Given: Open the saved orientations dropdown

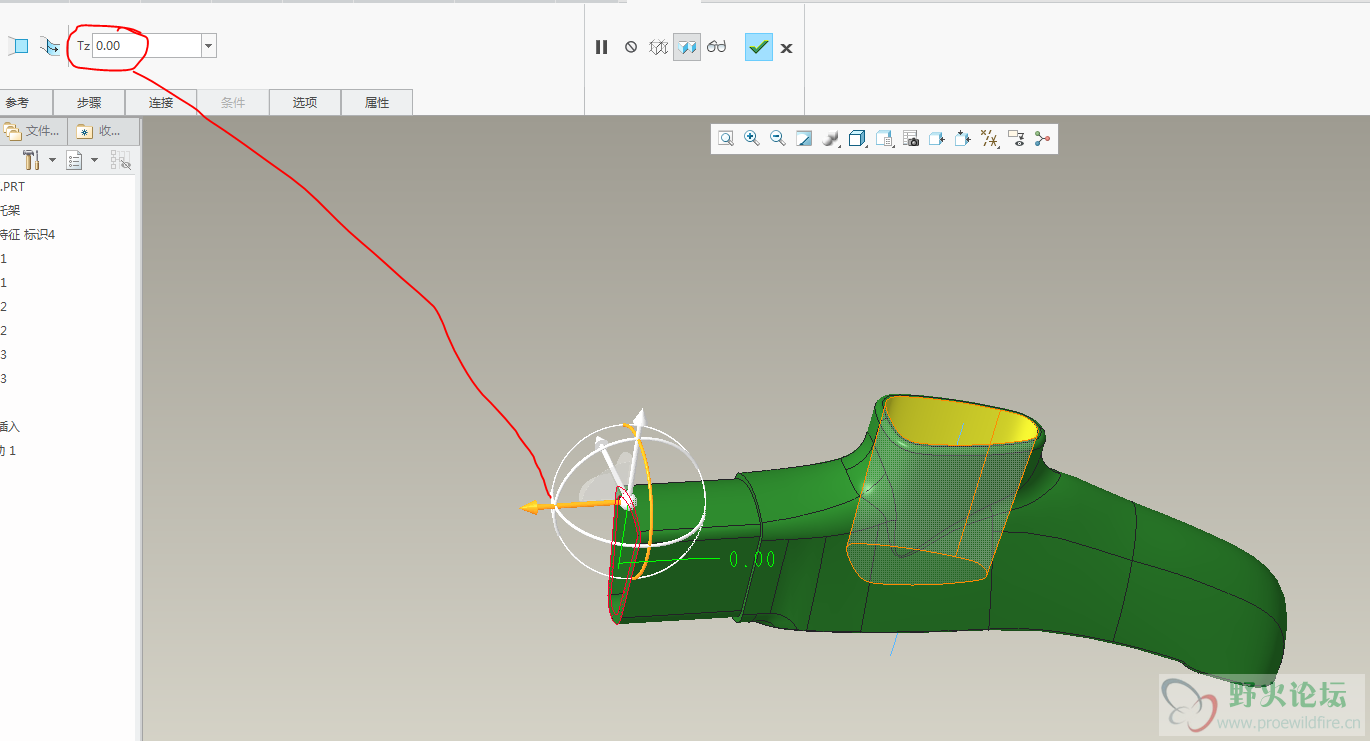Looking at the screenshot, I should pos(885,139).
